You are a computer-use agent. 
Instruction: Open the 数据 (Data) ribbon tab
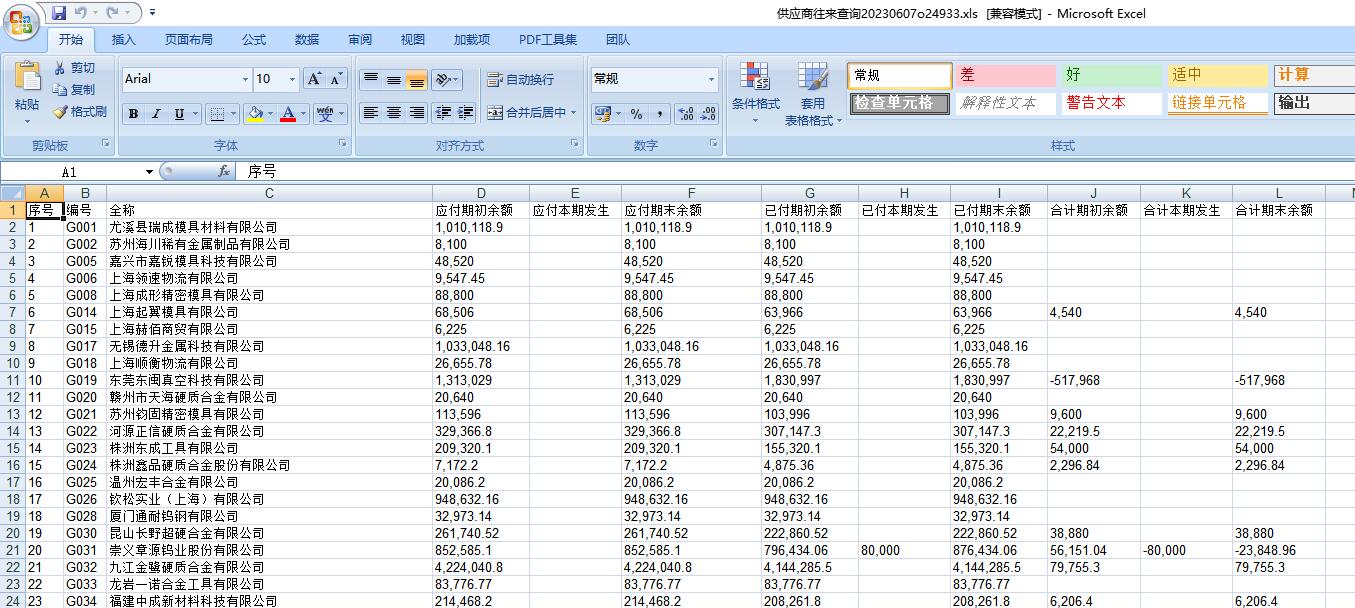point(307,40)
